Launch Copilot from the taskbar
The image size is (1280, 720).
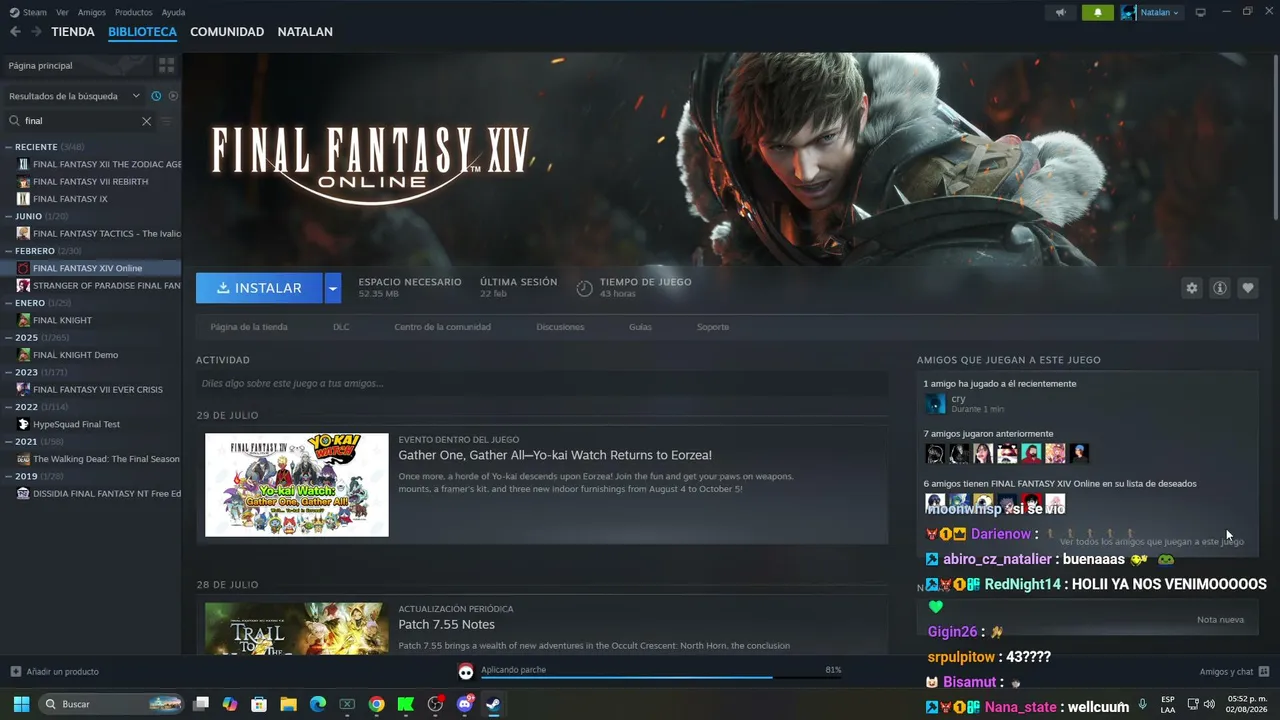tap(230, 704)
